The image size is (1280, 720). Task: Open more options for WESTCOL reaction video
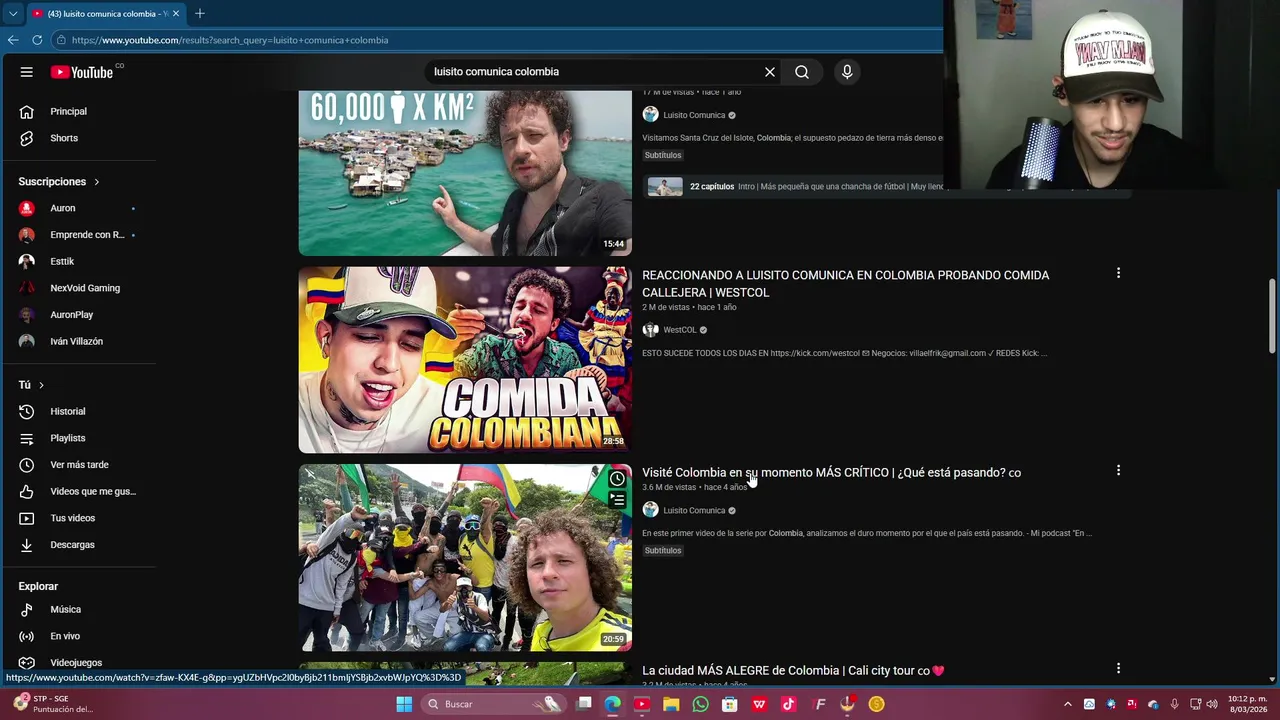[1118, 273]
